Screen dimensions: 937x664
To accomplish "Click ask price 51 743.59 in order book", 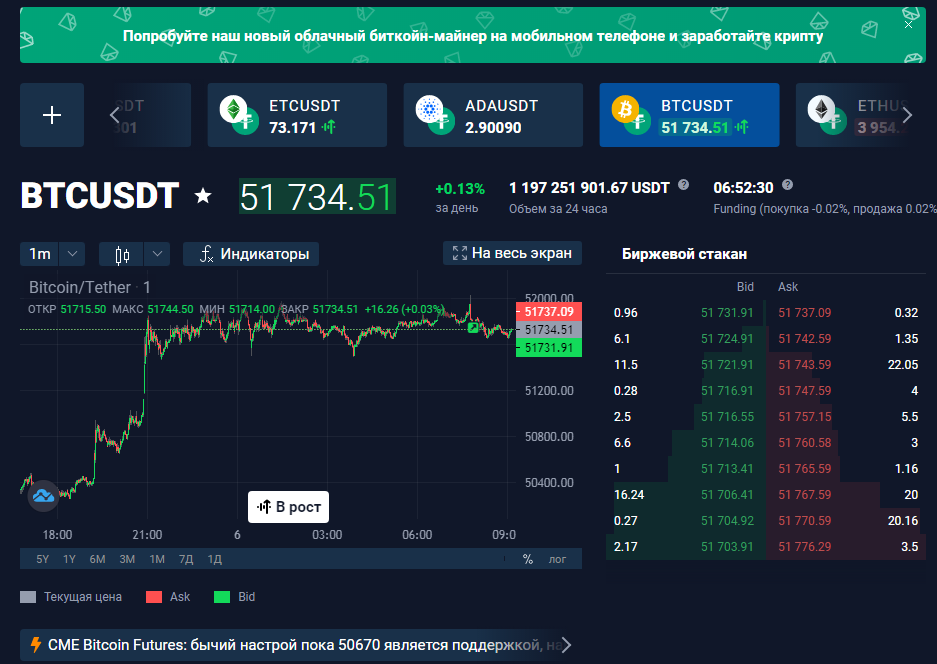I will pyautogui.click(x=804, y=365).
